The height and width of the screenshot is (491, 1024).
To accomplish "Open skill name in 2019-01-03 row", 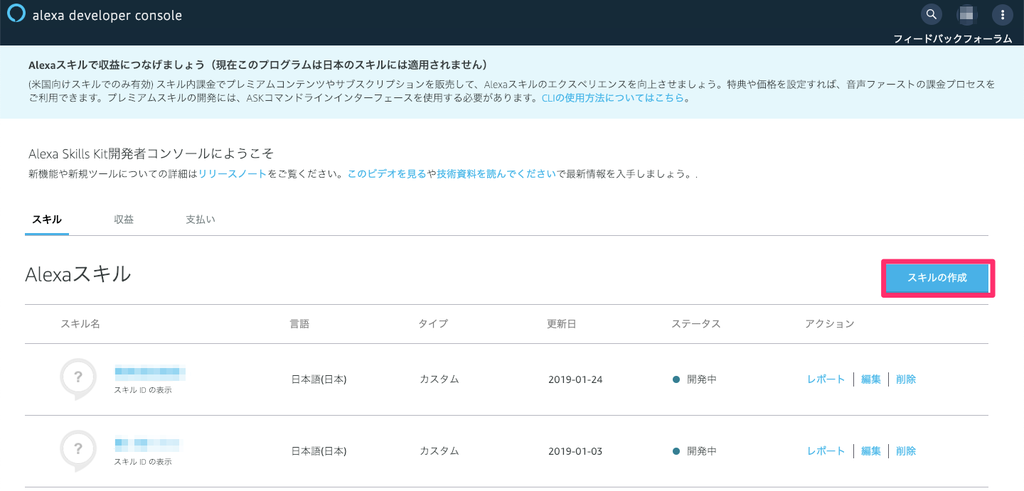I will coord(148,445).
